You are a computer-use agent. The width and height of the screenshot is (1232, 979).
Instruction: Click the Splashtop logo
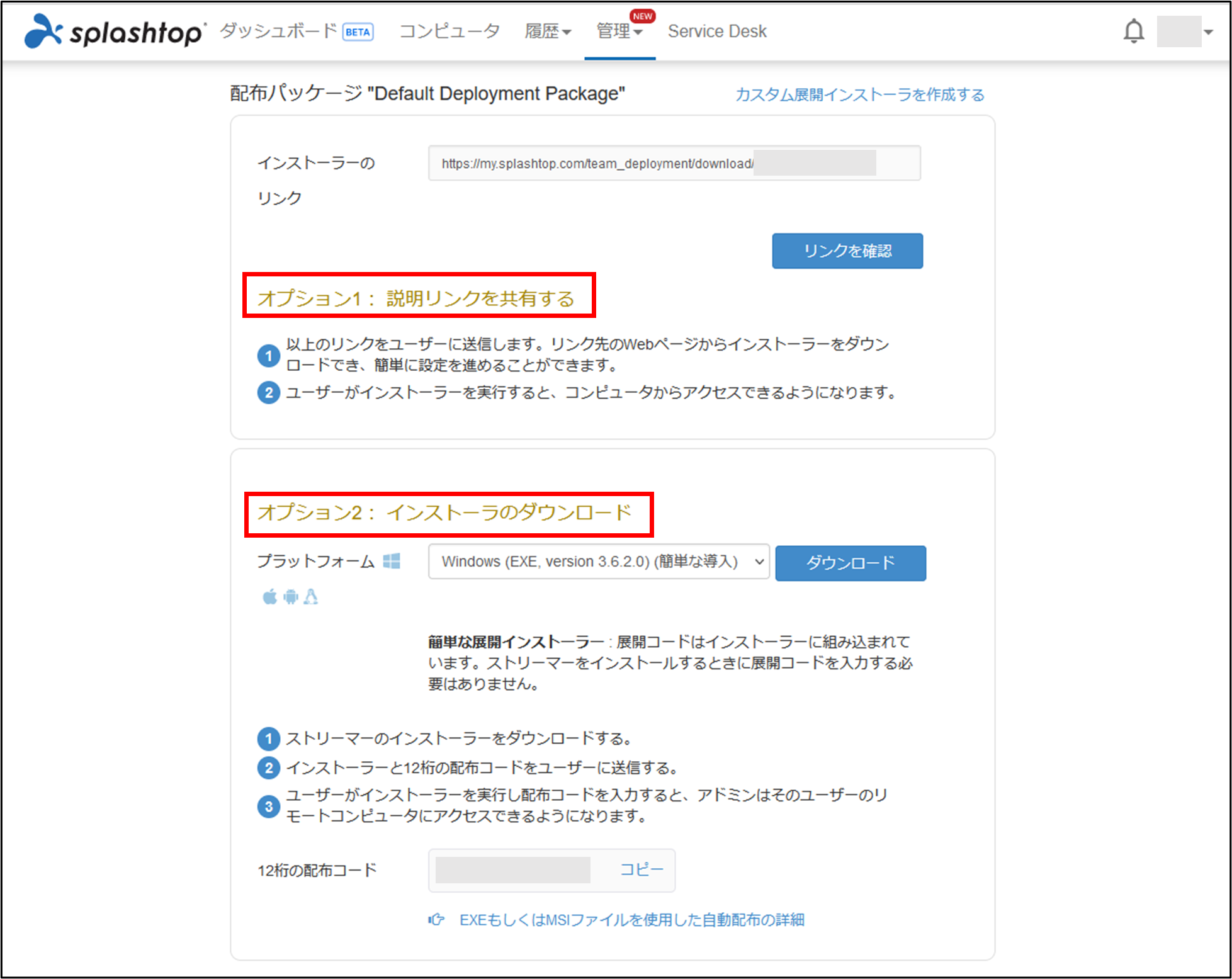(x=115, y=31)
